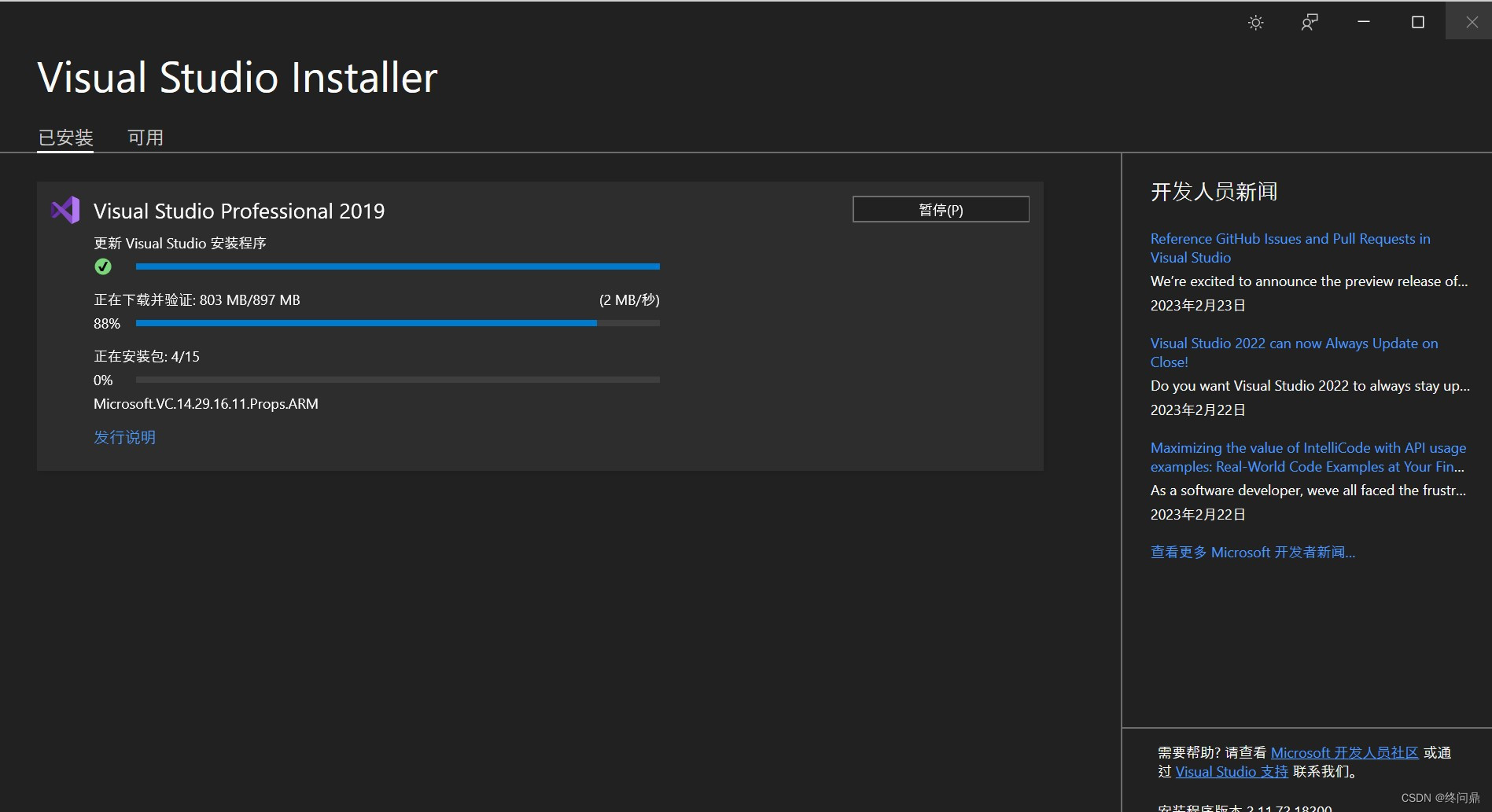The image size is (1492, 812).
Task: Open Visual Studio 2022 Always Update on Close article
Action: click(x=1294, y=352)
